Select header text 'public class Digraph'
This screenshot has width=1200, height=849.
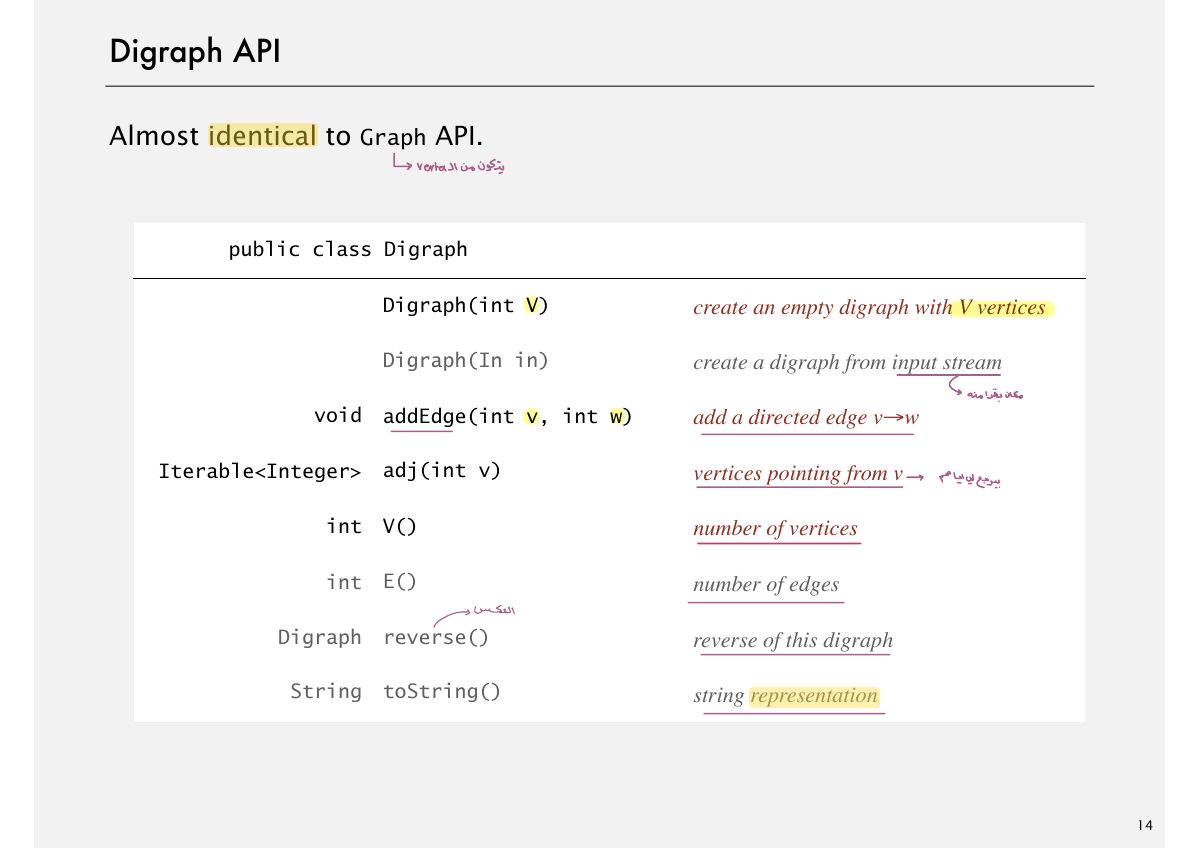347,250
